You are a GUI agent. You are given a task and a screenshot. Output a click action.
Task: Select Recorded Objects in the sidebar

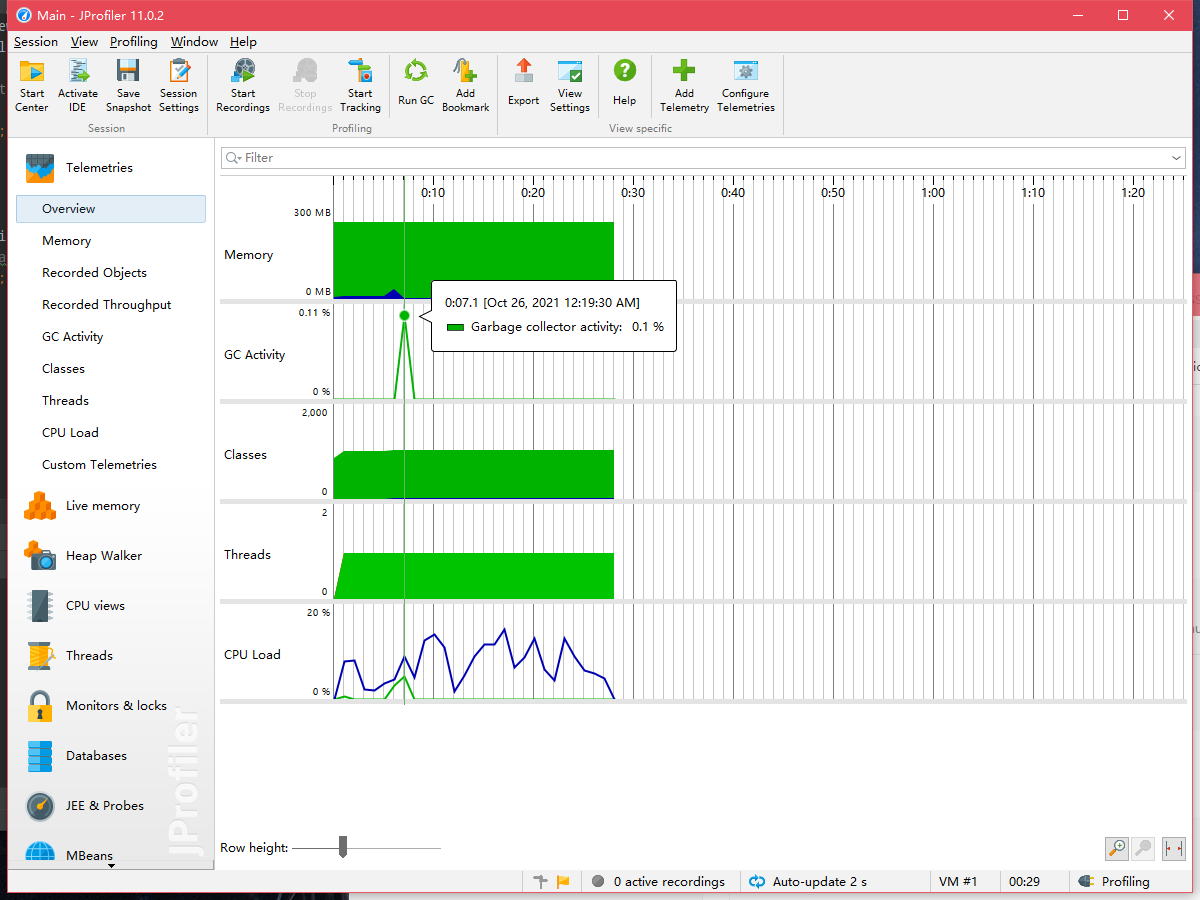(94, 273)
